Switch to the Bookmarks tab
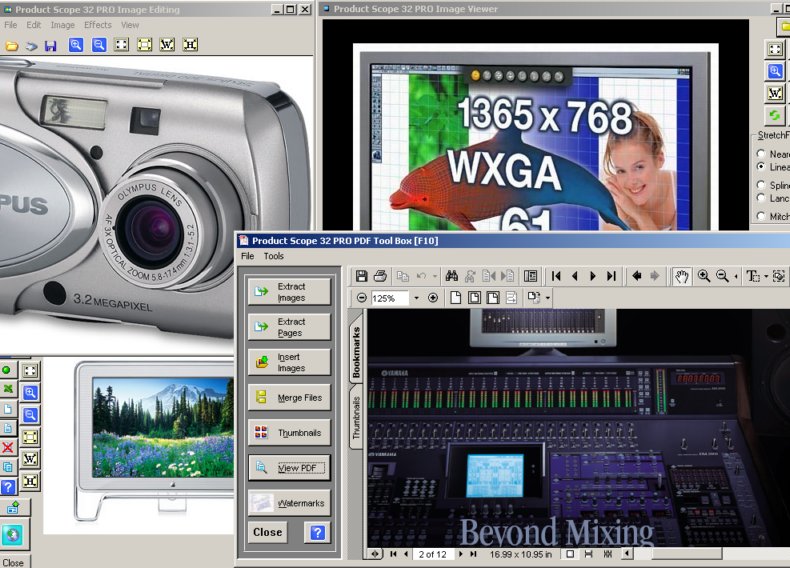This screenshot has height=568, width=790. point(356,351)
